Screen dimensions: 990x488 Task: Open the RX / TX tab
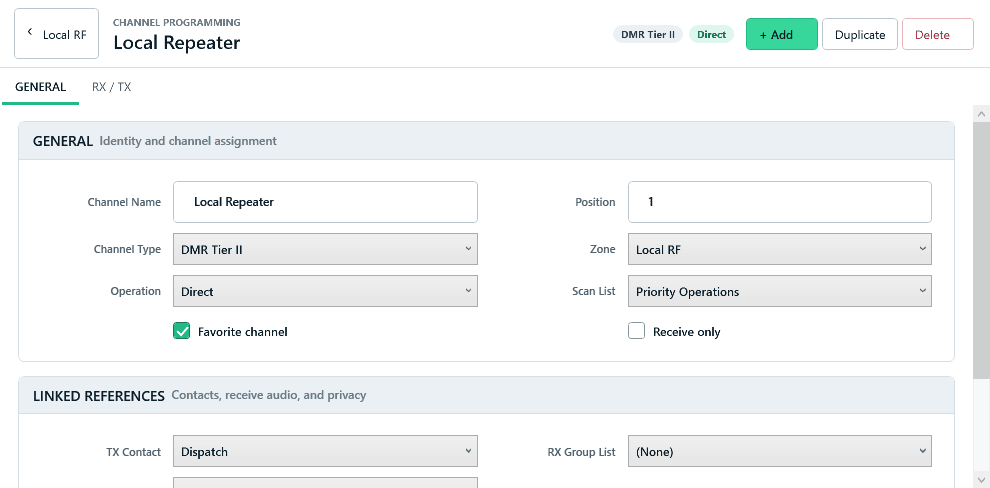pyautogui.click(x=112, y=87)
